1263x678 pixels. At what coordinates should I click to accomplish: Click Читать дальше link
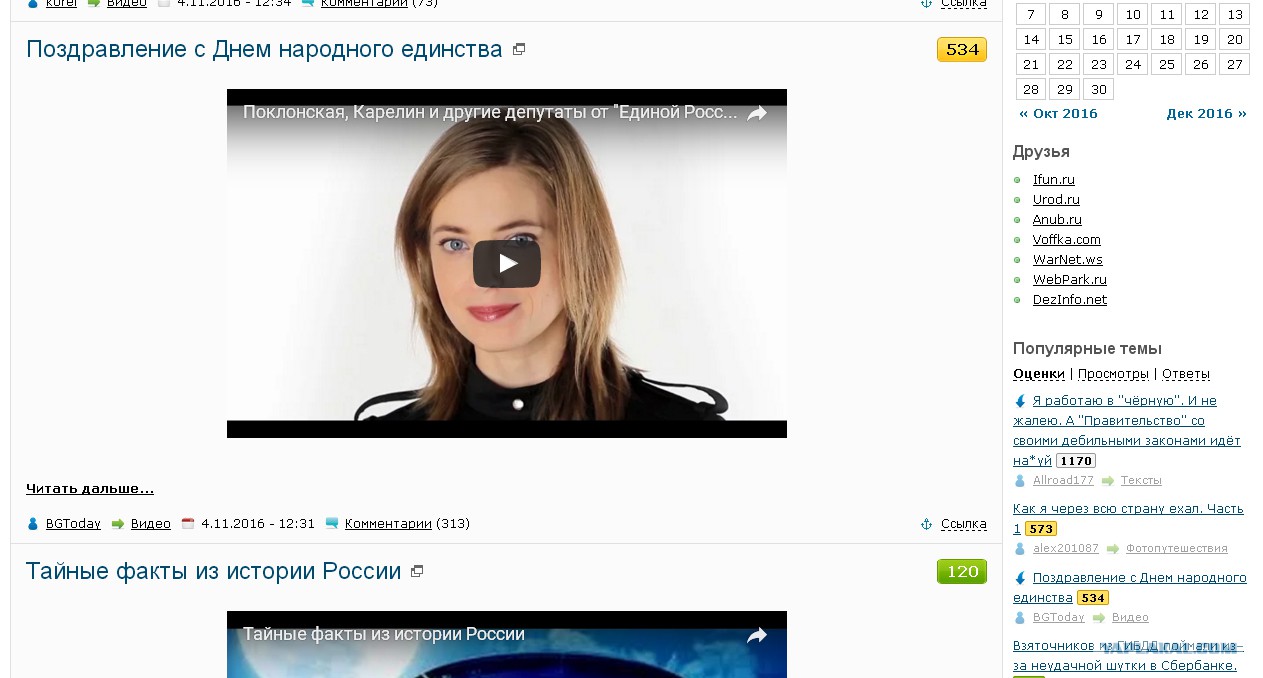point(90,489)
